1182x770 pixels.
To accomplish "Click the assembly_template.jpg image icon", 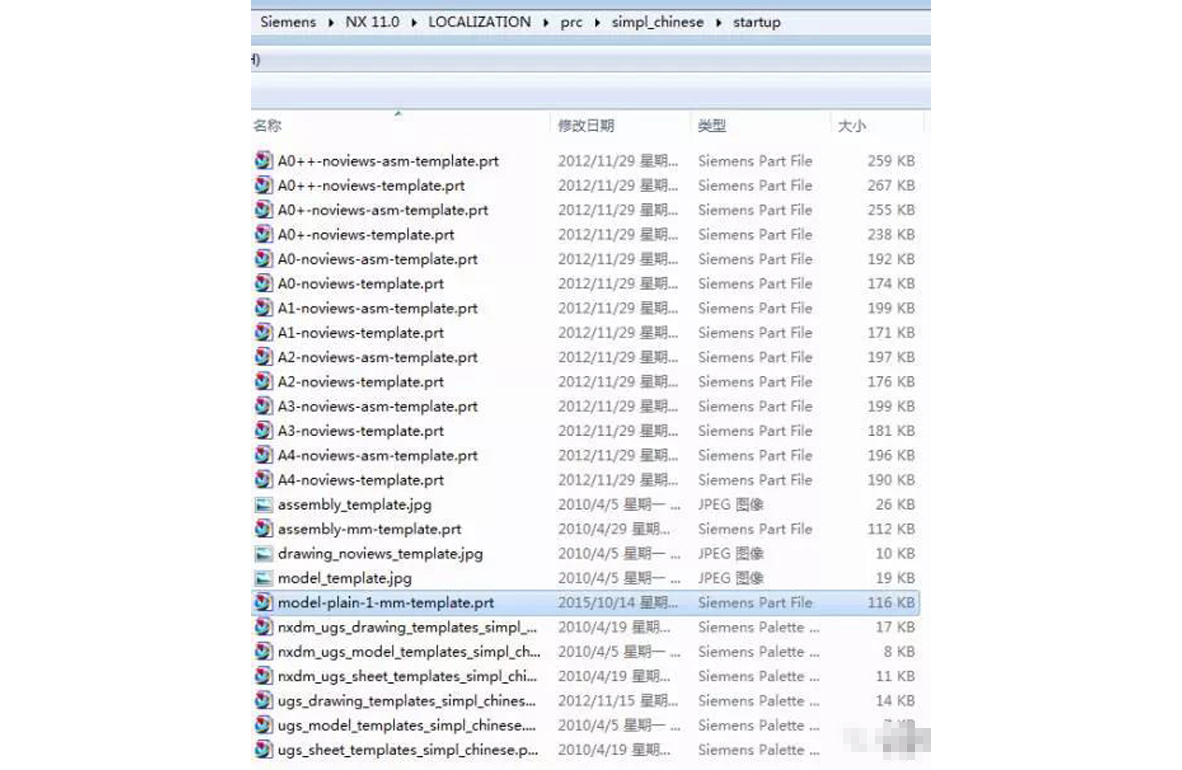I will (x=263, y=505).
